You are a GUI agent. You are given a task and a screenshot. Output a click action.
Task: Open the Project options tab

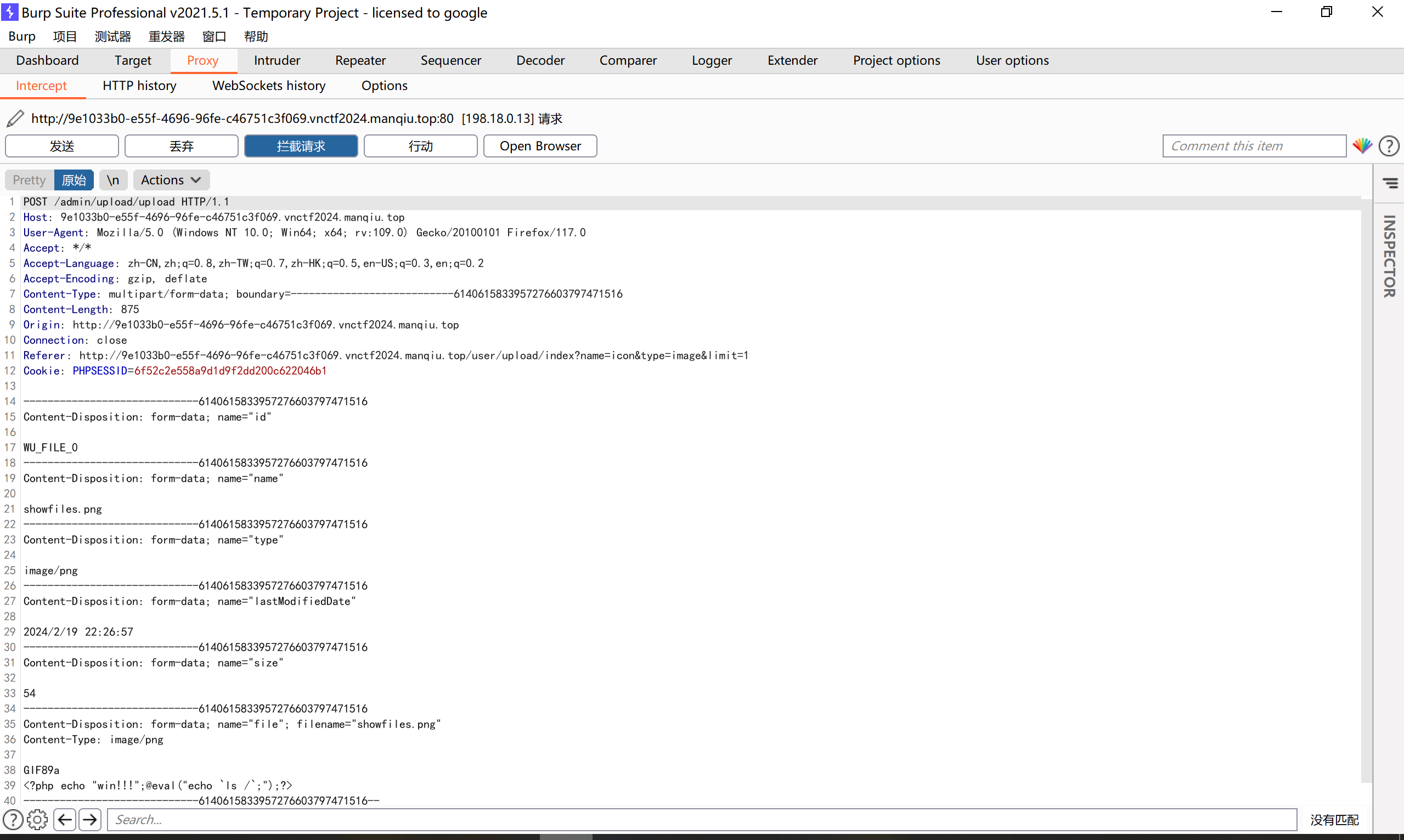pyautogui.click(x=896, y=60)
